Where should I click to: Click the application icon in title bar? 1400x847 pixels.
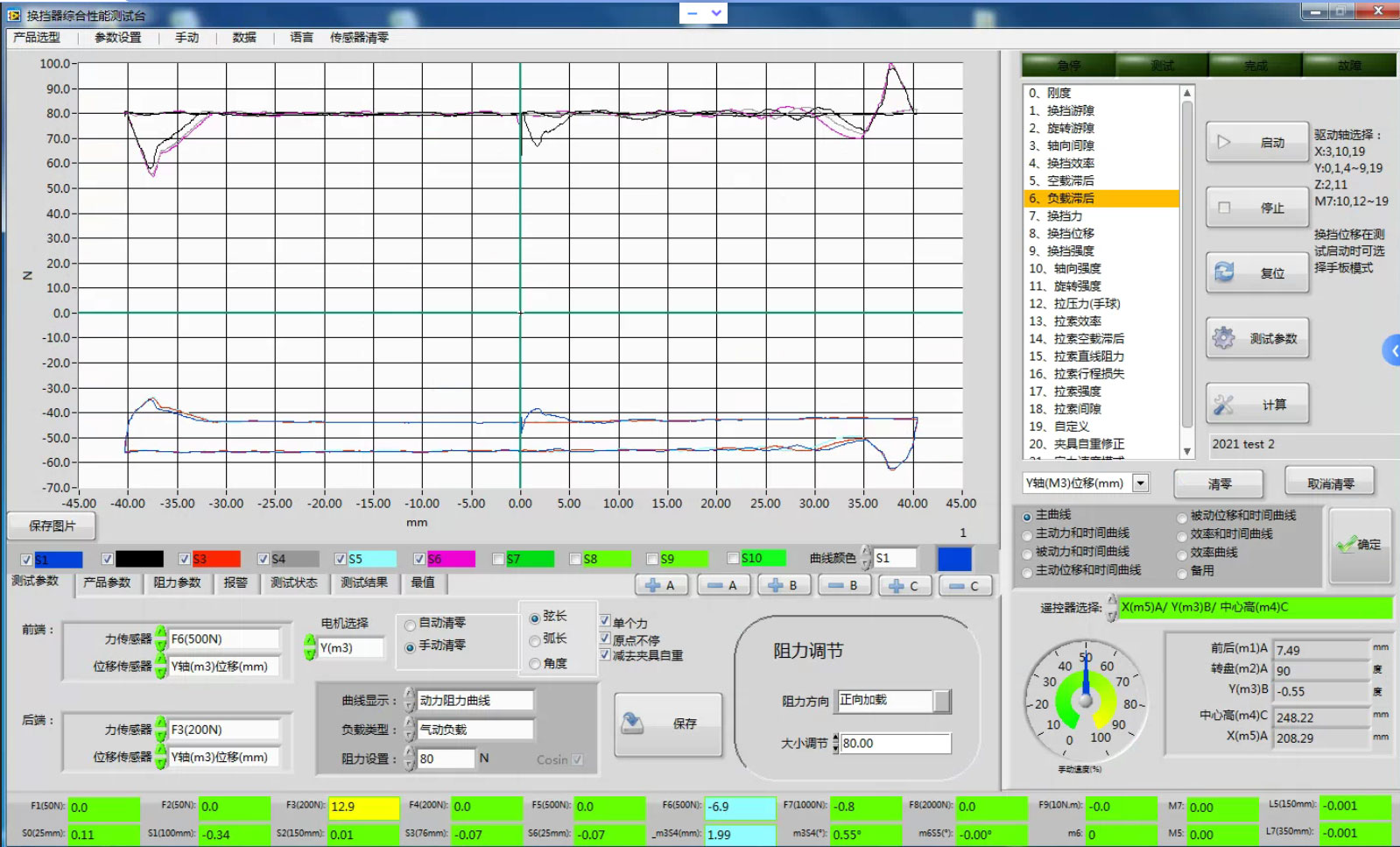point(14,15)
